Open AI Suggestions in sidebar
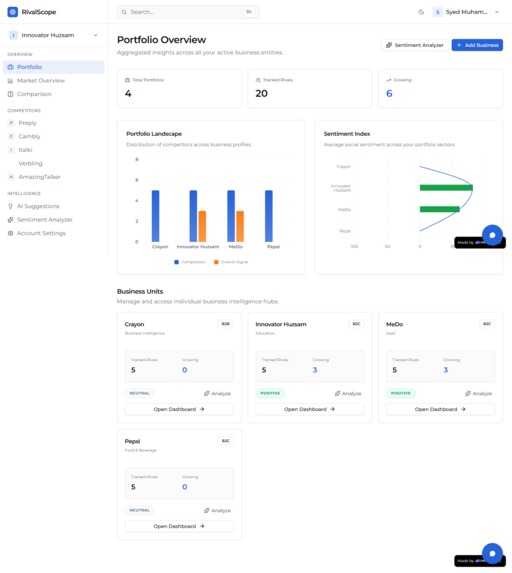512x573 pixels. (x=54, y=206)
